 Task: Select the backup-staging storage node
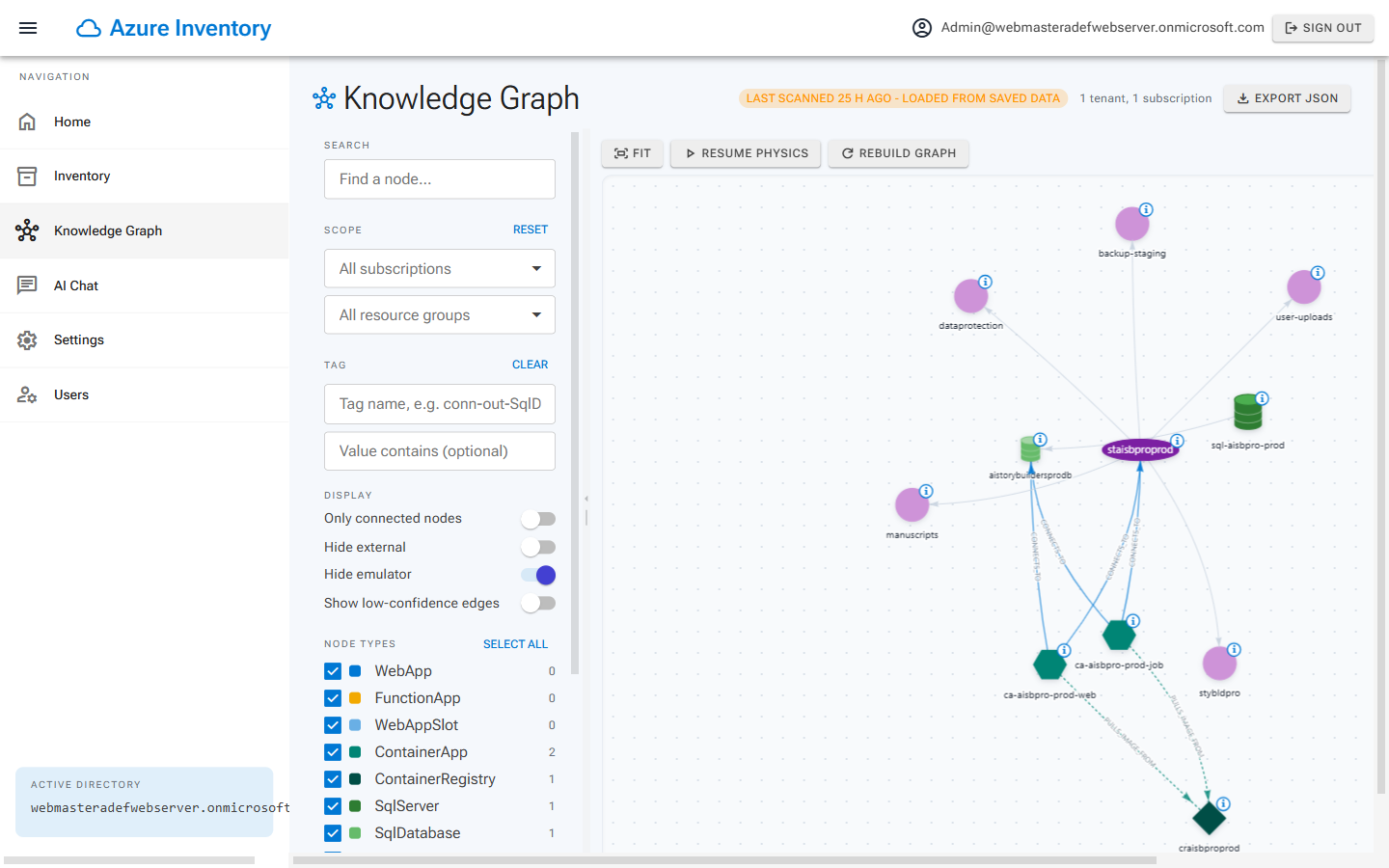tap(1131, 224)
